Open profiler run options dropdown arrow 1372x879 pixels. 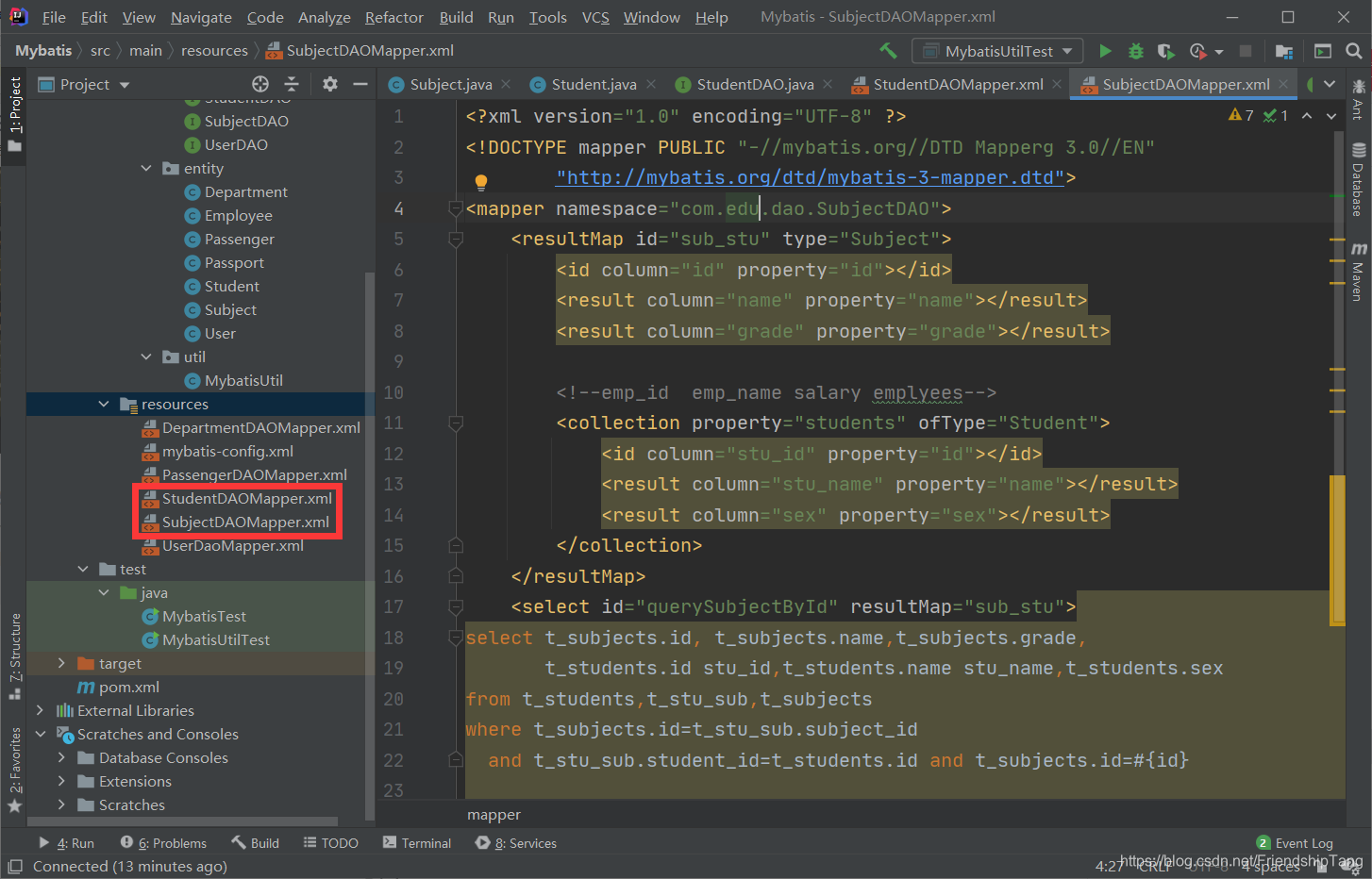click(x=1219, y=52)
